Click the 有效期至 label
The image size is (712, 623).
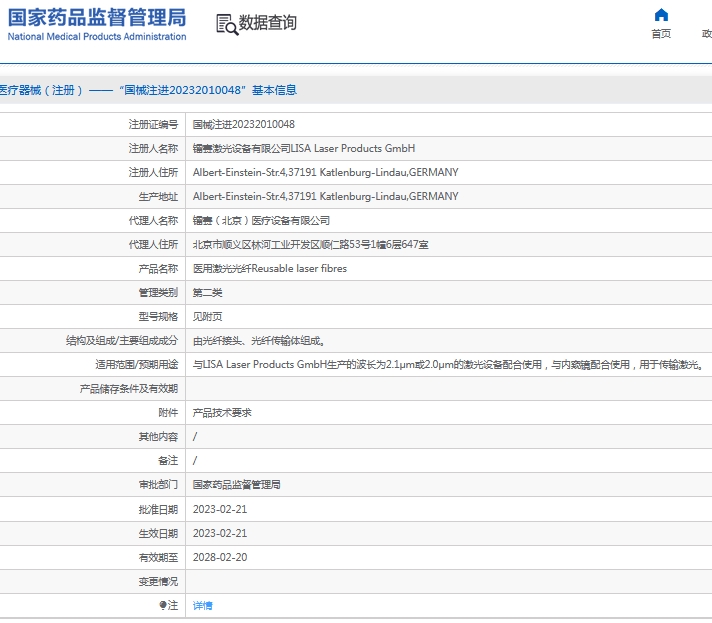(x=158, y=558)
